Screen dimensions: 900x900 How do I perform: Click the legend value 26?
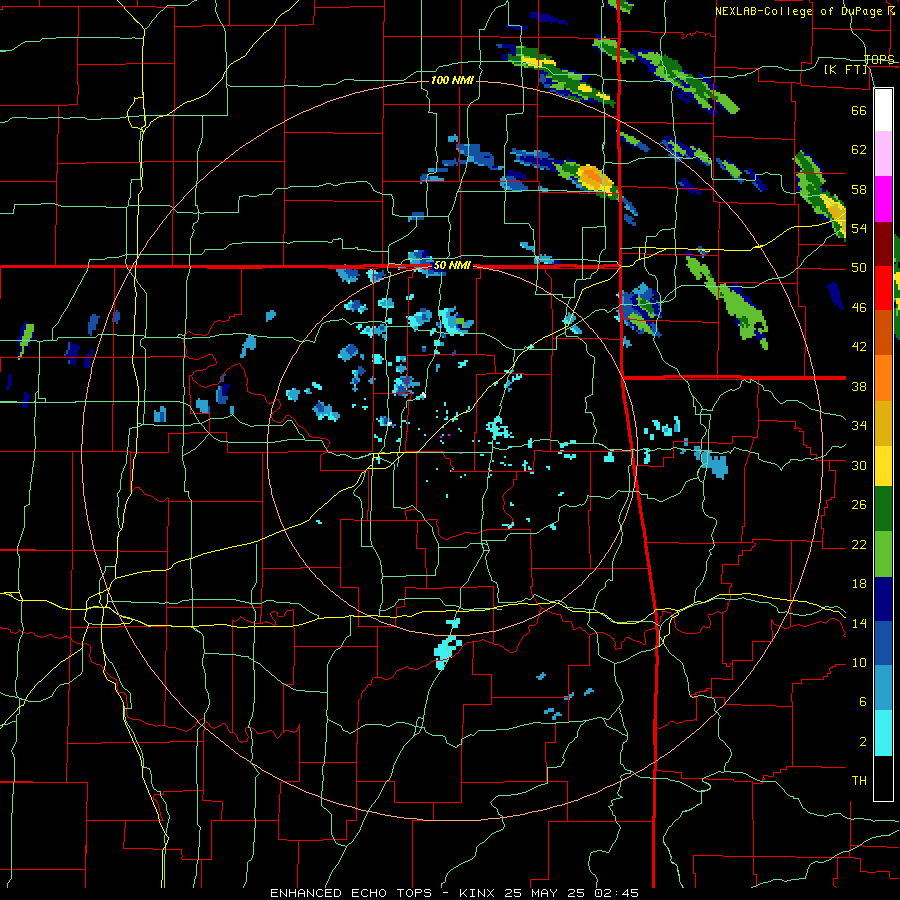point(859,505)
